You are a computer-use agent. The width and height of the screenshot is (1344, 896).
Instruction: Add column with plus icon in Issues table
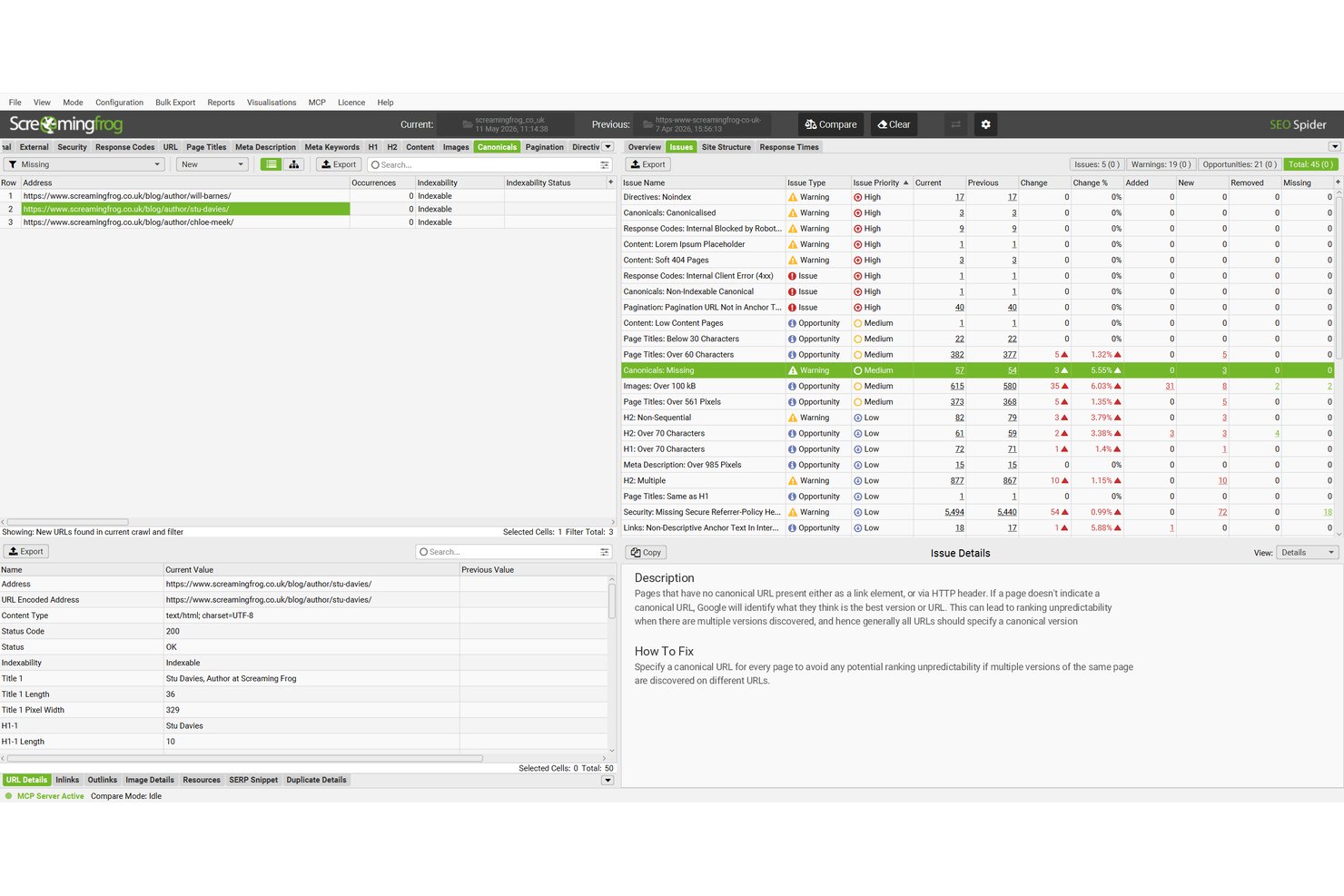click(x=1337, y=182)
